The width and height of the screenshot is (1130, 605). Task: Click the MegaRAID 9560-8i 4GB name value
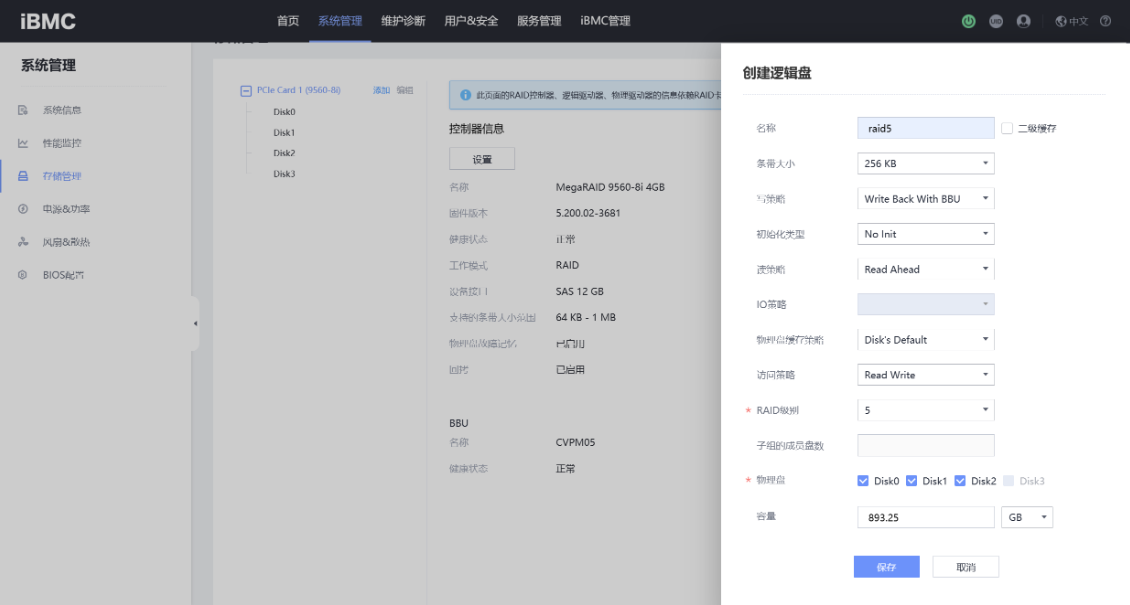click(x=610, y=187)
